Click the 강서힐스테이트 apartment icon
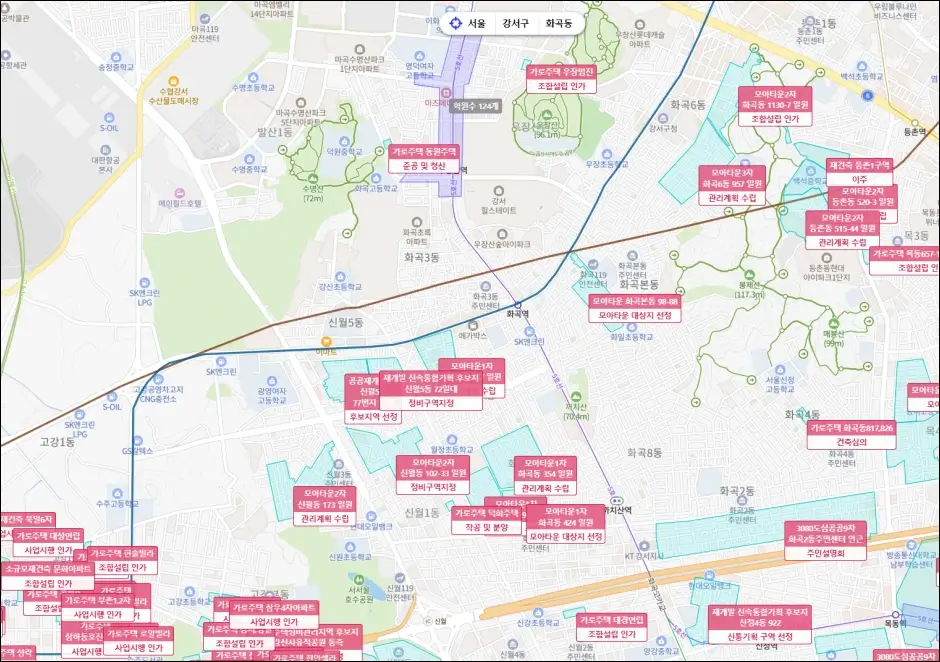This screenshot has height=662, width=940. point(498,192)
